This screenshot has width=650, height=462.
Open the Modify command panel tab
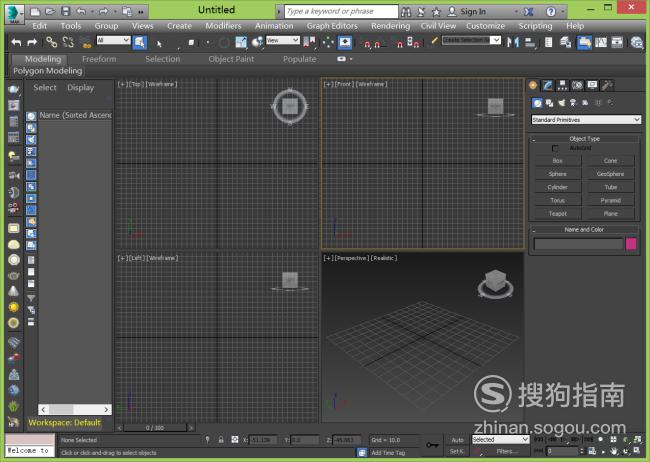point(548,85)
